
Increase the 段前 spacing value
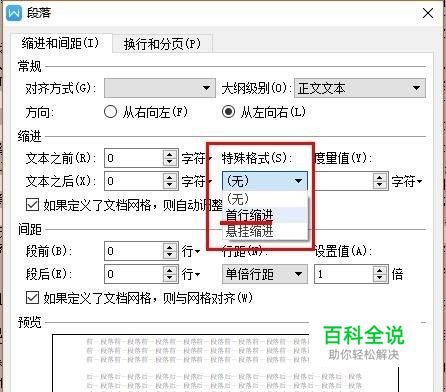click(x=170, y=247)
